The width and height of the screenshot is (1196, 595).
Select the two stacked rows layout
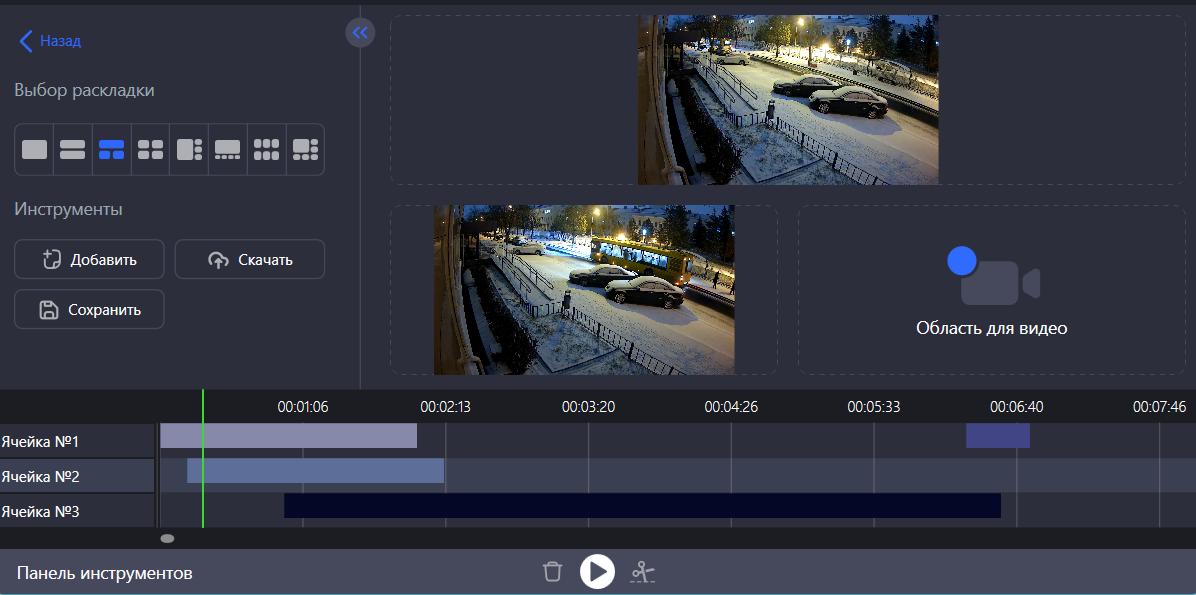click(73, 150)
